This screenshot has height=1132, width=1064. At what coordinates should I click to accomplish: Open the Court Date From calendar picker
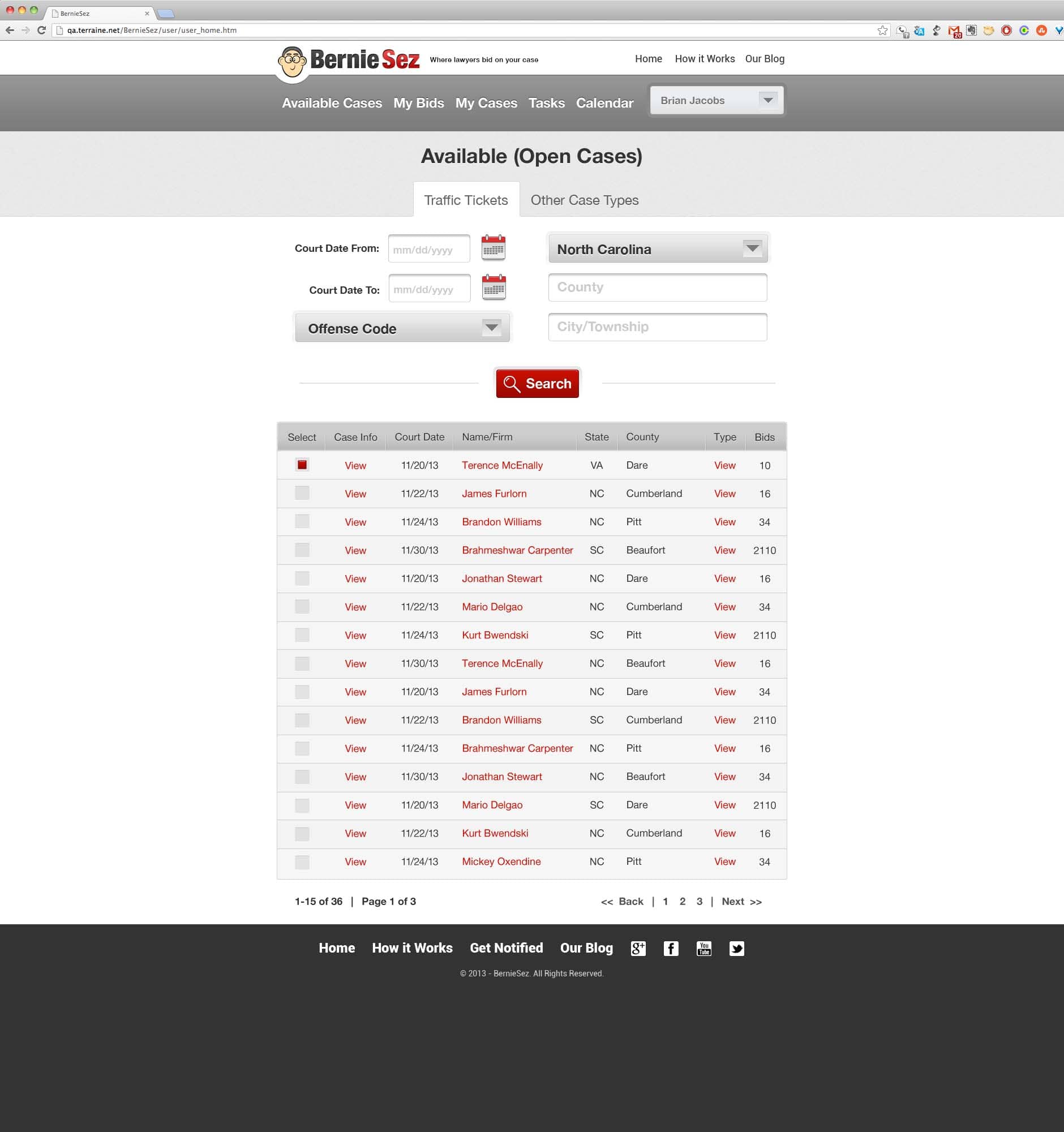(x=493, y=248)
